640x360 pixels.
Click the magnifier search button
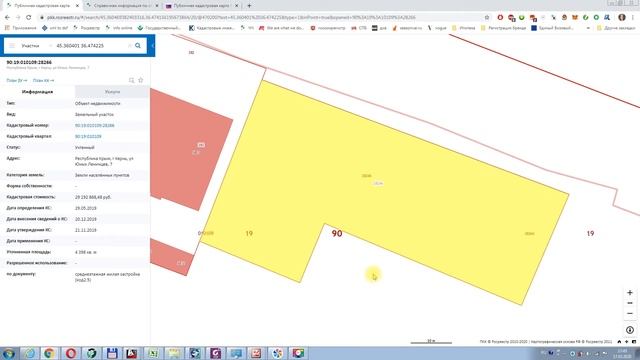138,46
